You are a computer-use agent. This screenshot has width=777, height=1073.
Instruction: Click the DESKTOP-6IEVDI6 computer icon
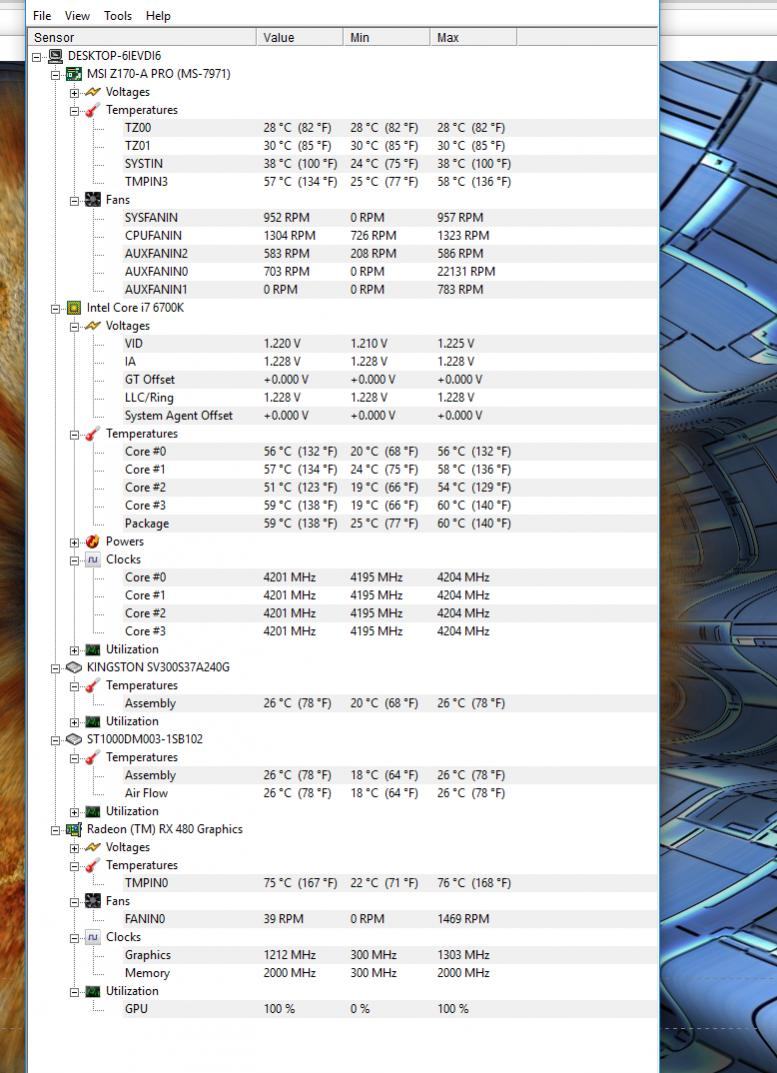tap(55, 56)
